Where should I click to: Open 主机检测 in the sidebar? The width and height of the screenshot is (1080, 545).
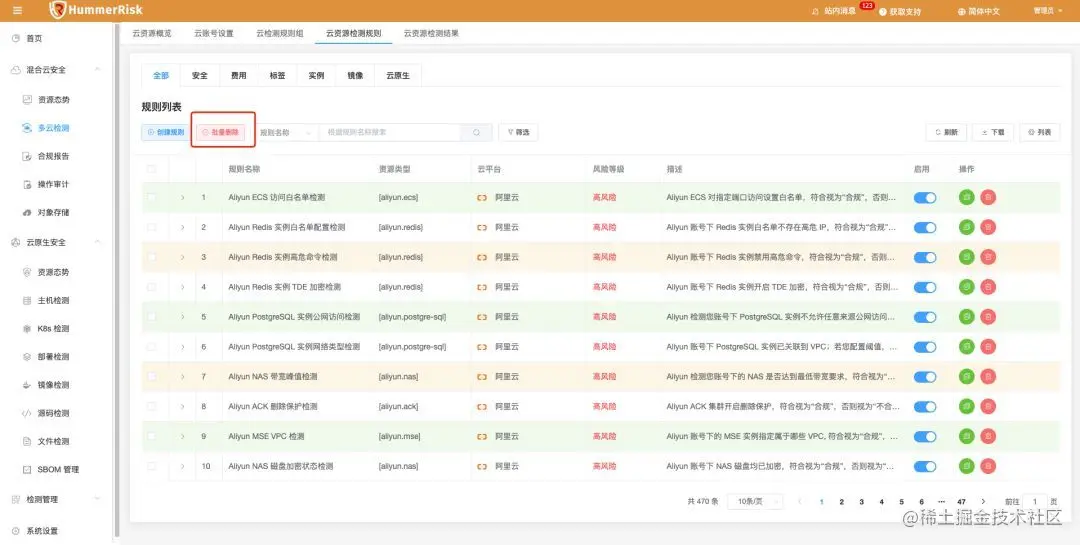pos(47,300)
